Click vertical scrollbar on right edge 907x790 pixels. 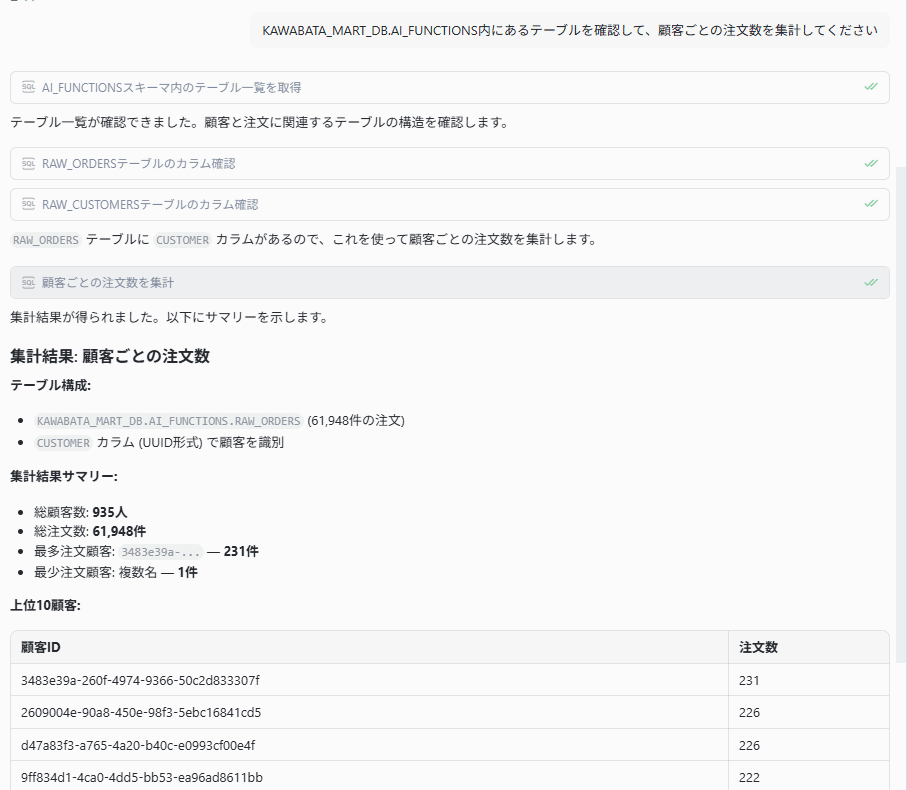click(901, 415)
